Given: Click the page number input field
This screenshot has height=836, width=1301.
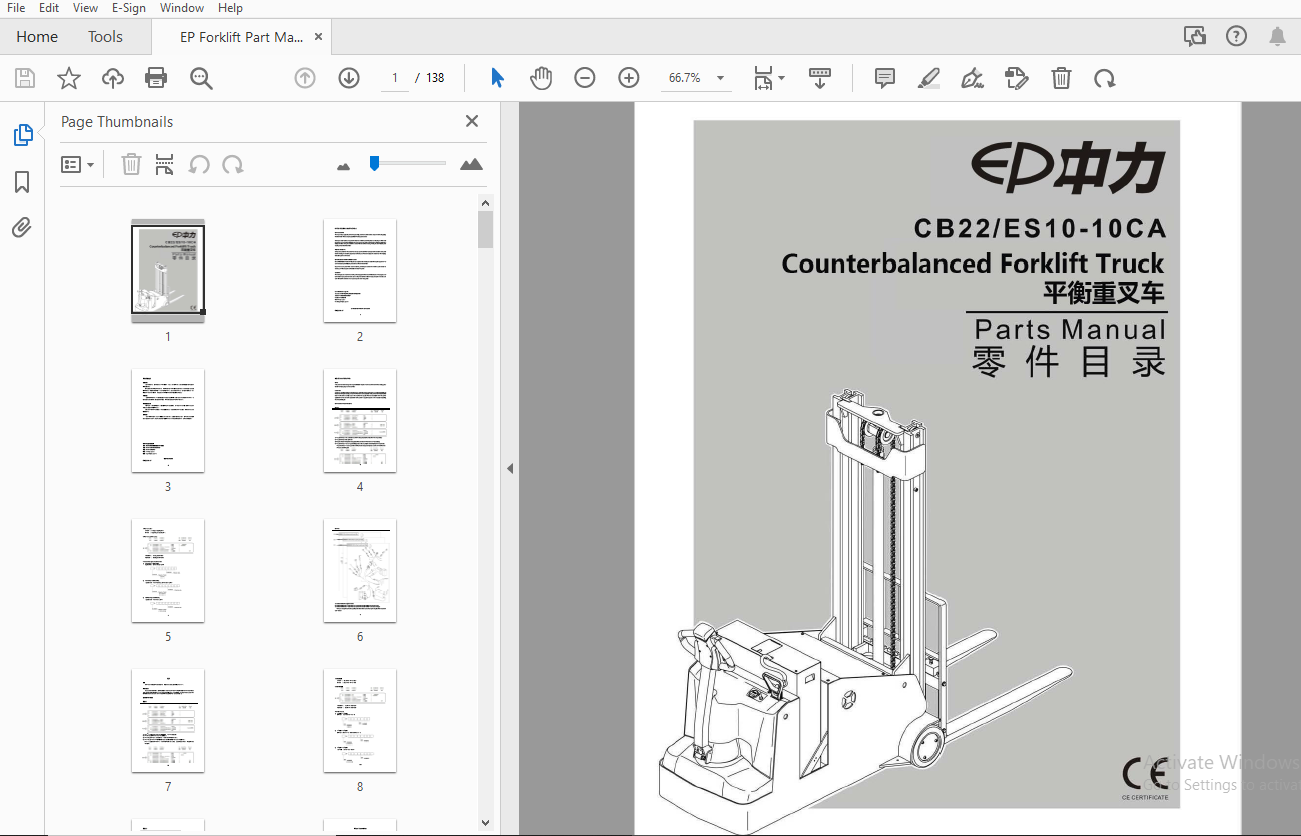Looking at the screenshot, I should tap(395, 78).
